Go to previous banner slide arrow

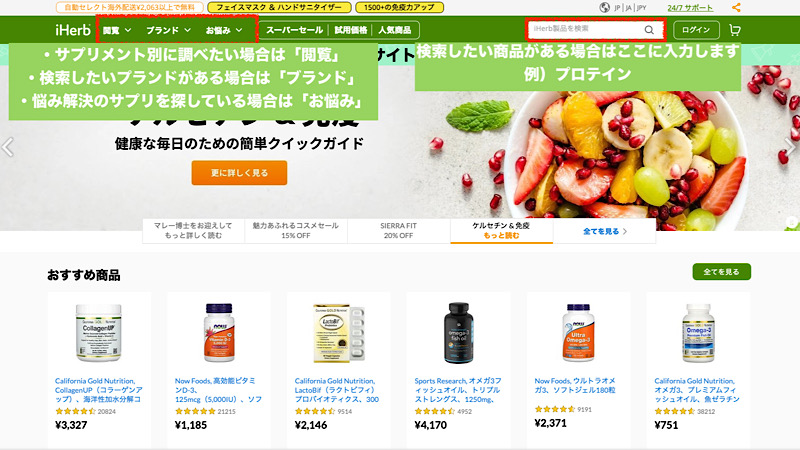[x=8, y=147]
